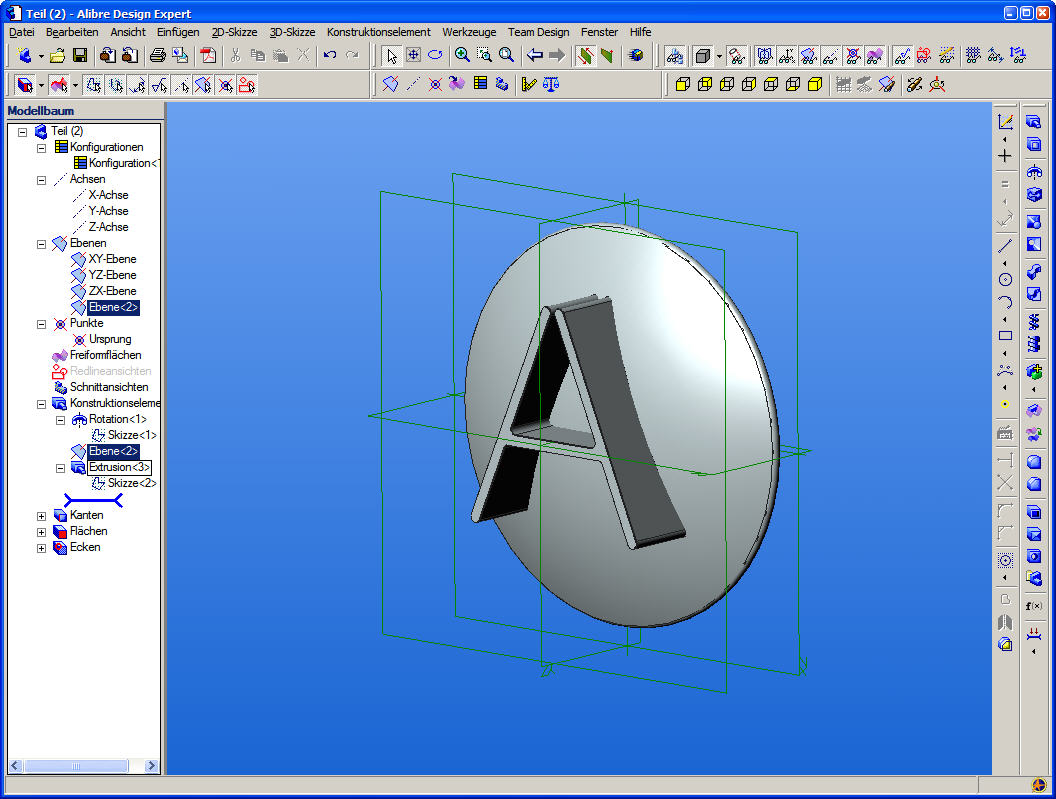
Task: Insert a reference point from the toolbar
Action: click(435, 84)
